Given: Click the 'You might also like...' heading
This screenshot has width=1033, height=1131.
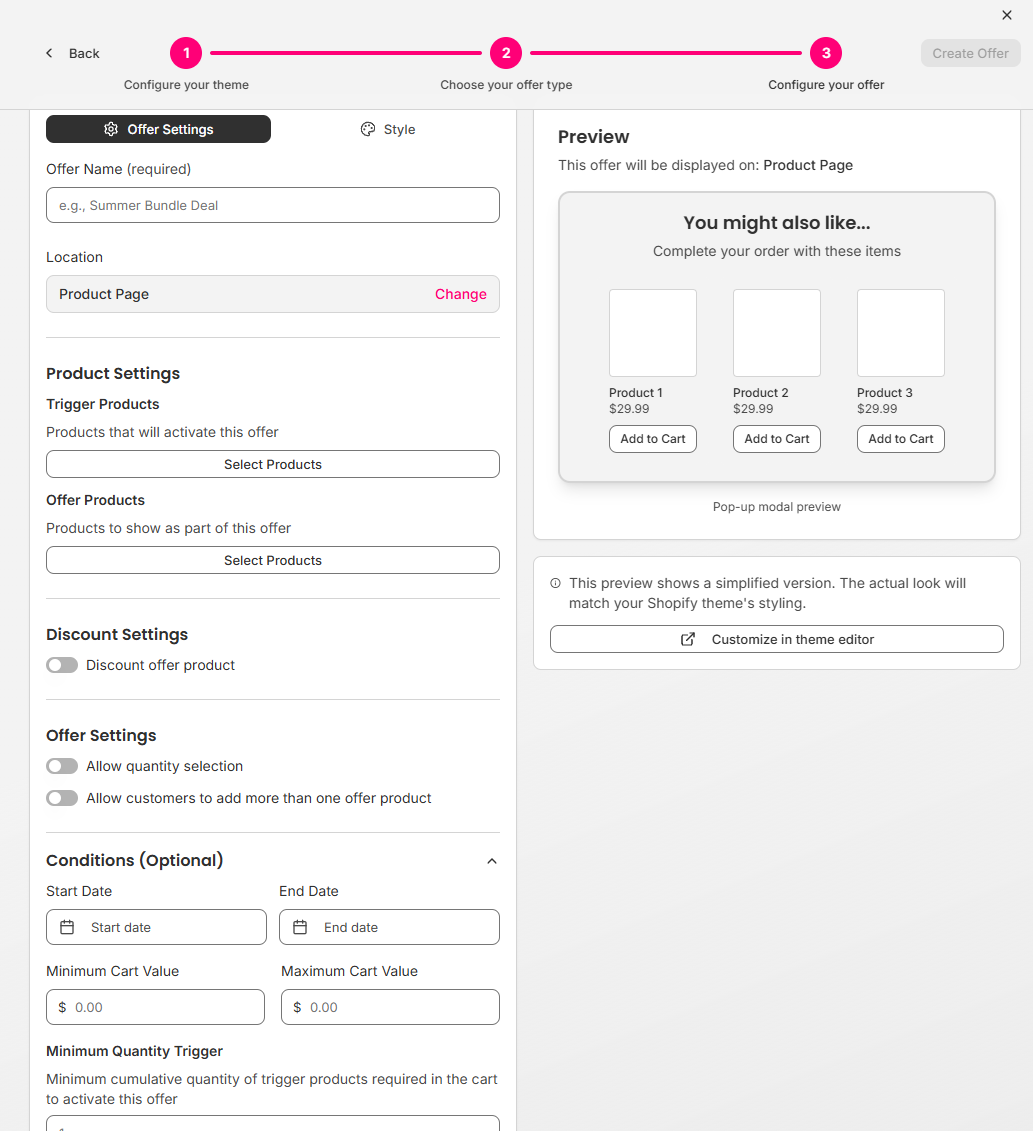Looking at the screenshot, I should 777,223.
